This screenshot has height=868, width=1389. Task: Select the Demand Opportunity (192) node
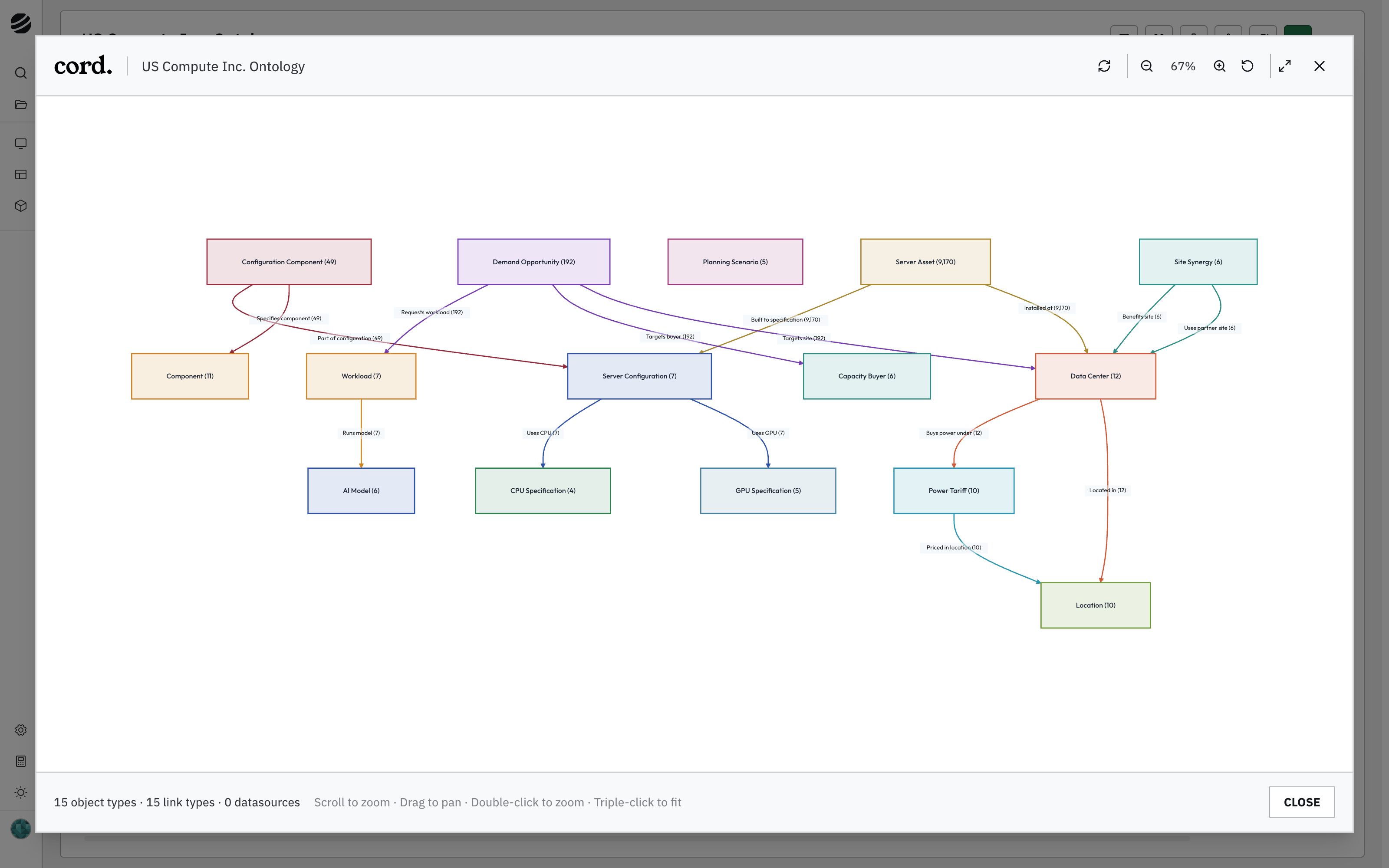point(534,262)
